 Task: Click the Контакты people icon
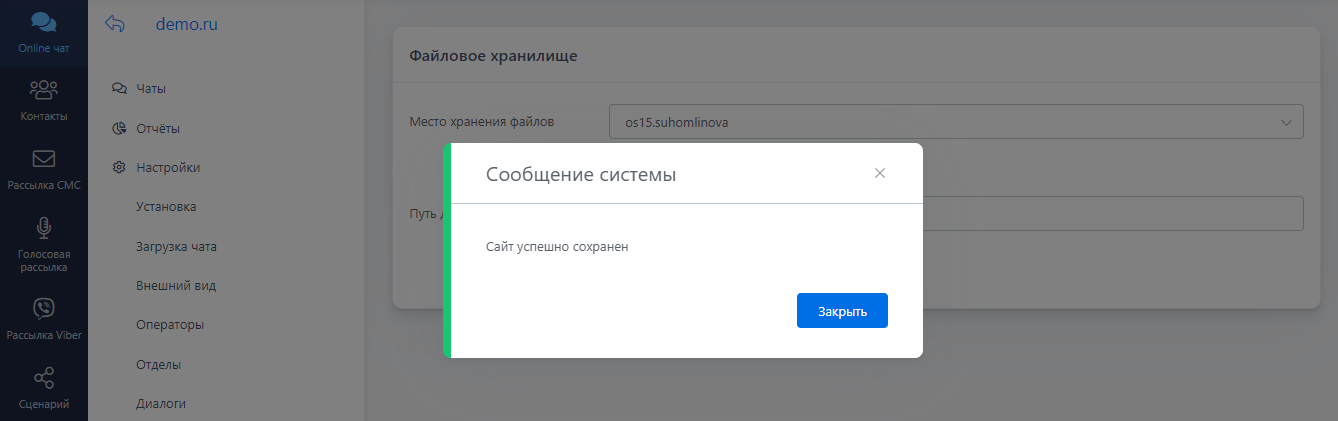pos(43,90)
